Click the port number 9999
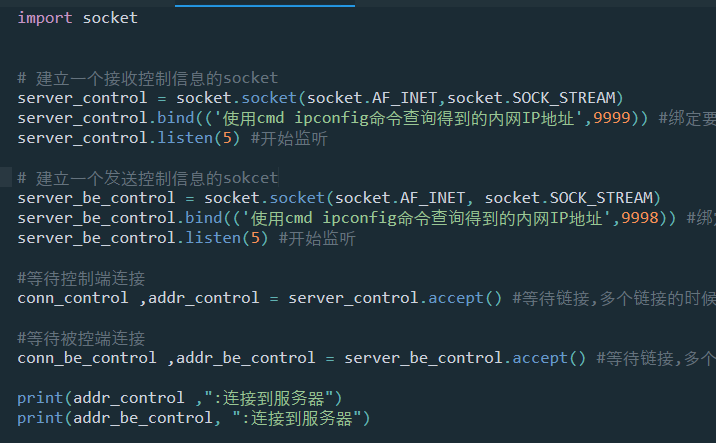 pos(612,118)
